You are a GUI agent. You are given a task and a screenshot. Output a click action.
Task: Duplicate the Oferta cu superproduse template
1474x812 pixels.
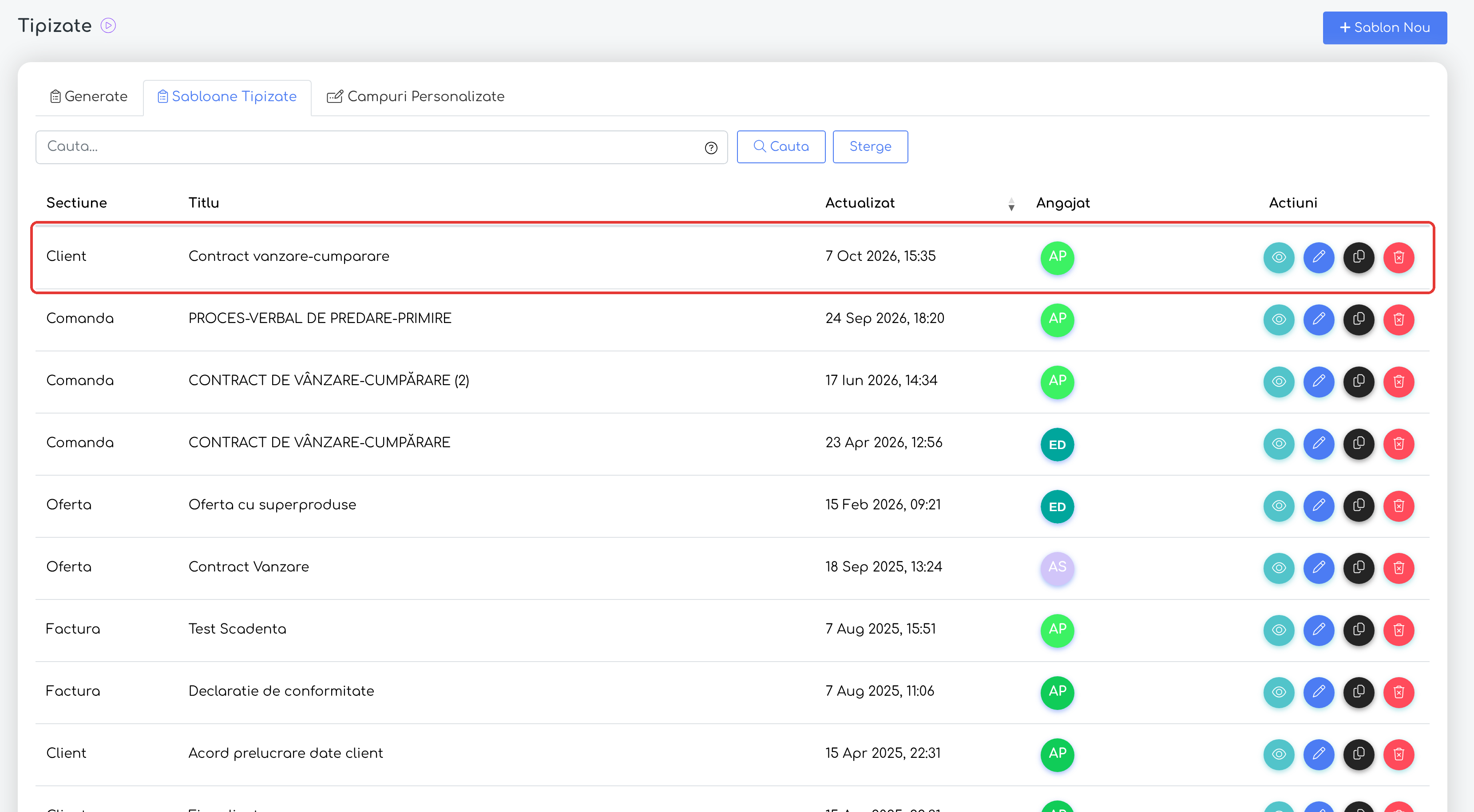[x=1359, y=506]
